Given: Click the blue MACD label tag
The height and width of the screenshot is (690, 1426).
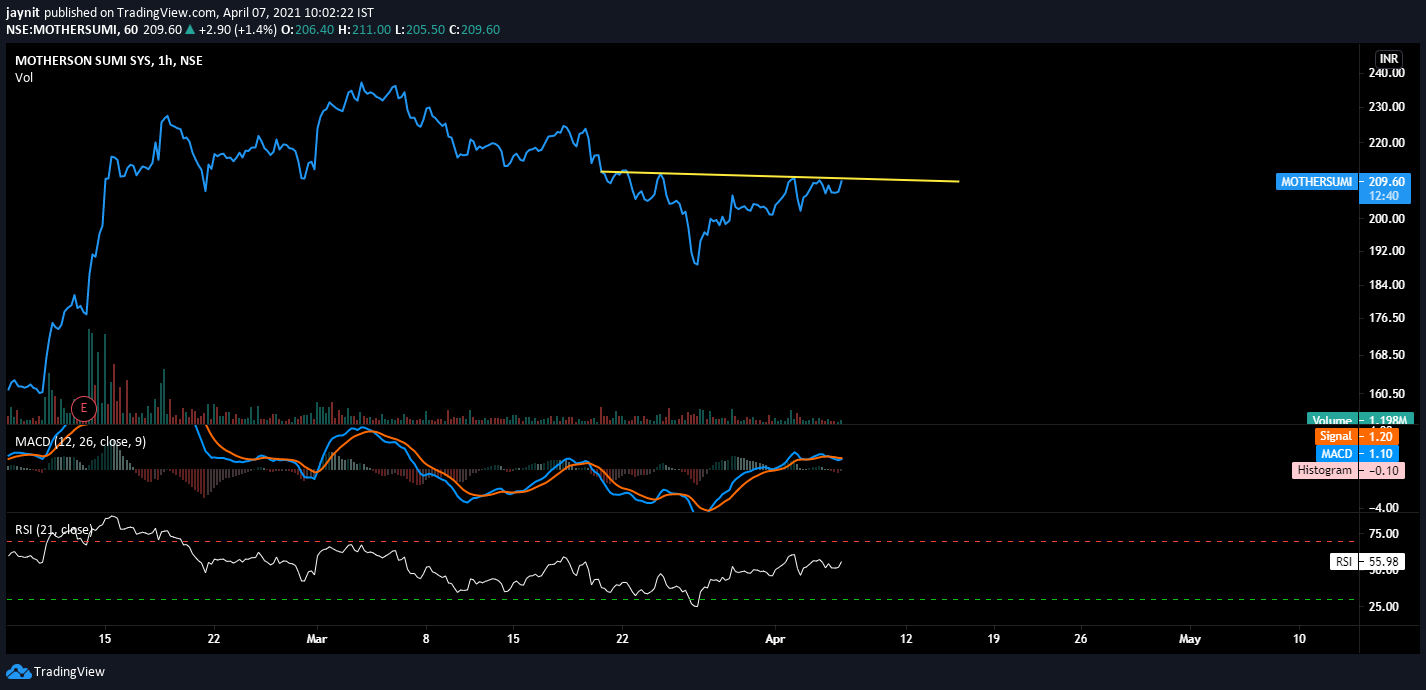Looking at the screenshot, I should 1337,453.
